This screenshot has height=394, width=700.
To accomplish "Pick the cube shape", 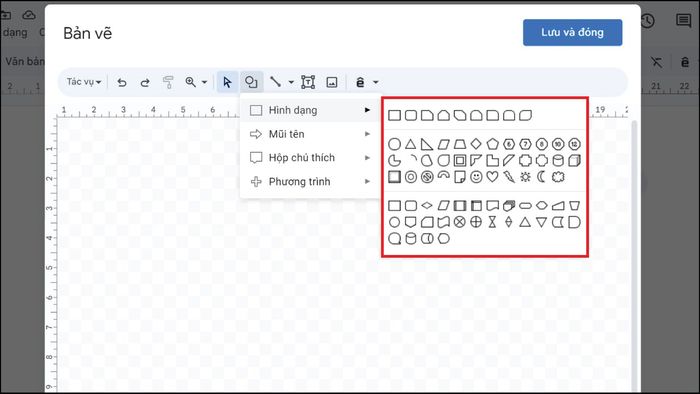I will coord(575,161).
